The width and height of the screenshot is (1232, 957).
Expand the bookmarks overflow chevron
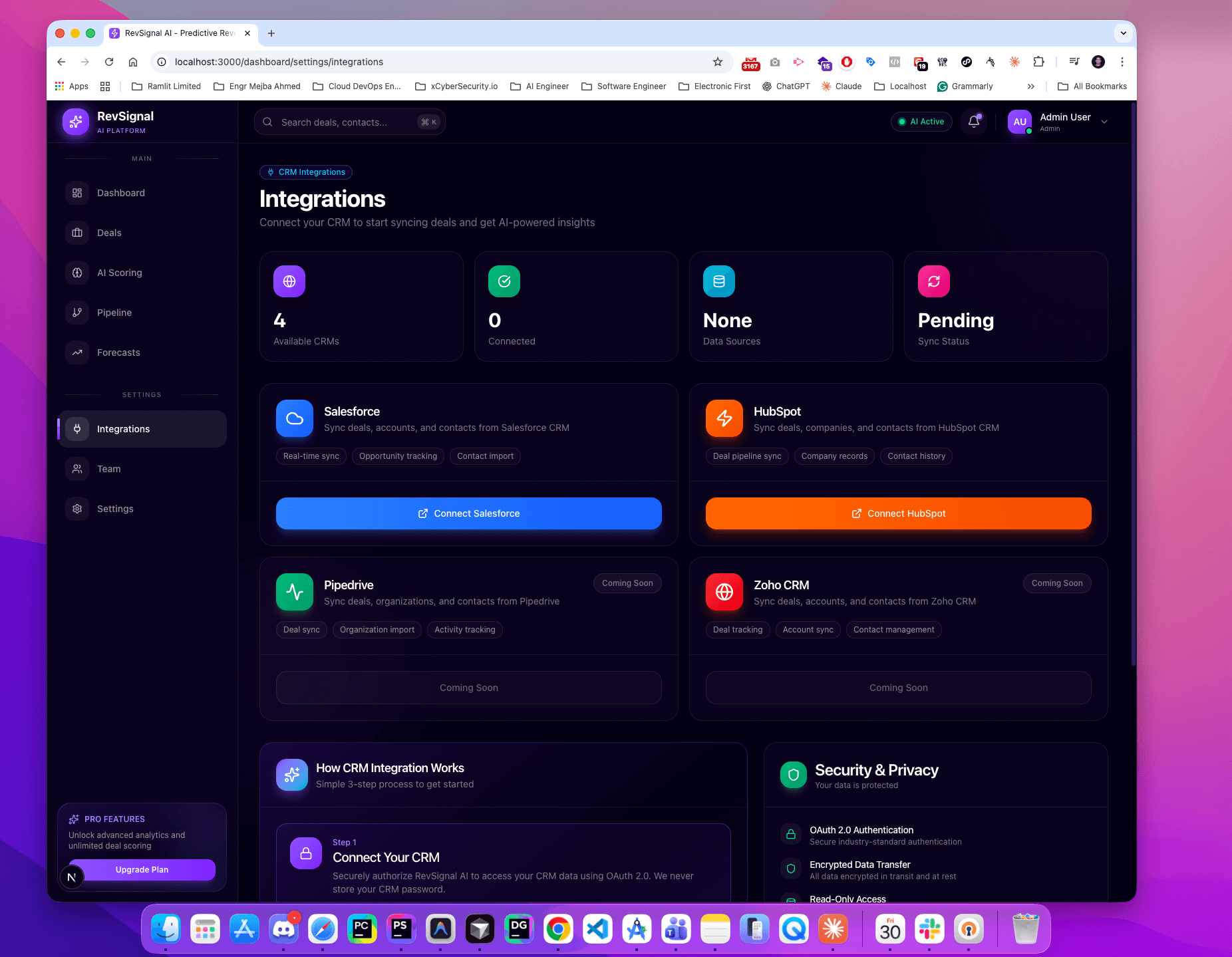click(x=1031, y=86)
